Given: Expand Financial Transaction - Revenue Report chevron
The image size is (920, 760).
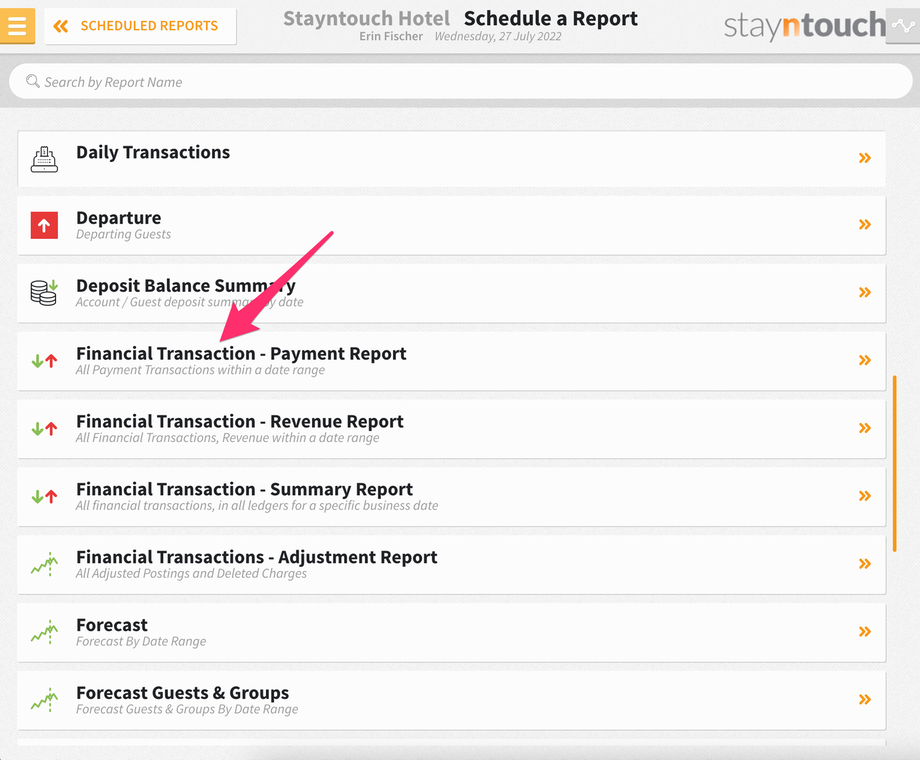Looking at the screenshot, I should (x=865, y=428).
